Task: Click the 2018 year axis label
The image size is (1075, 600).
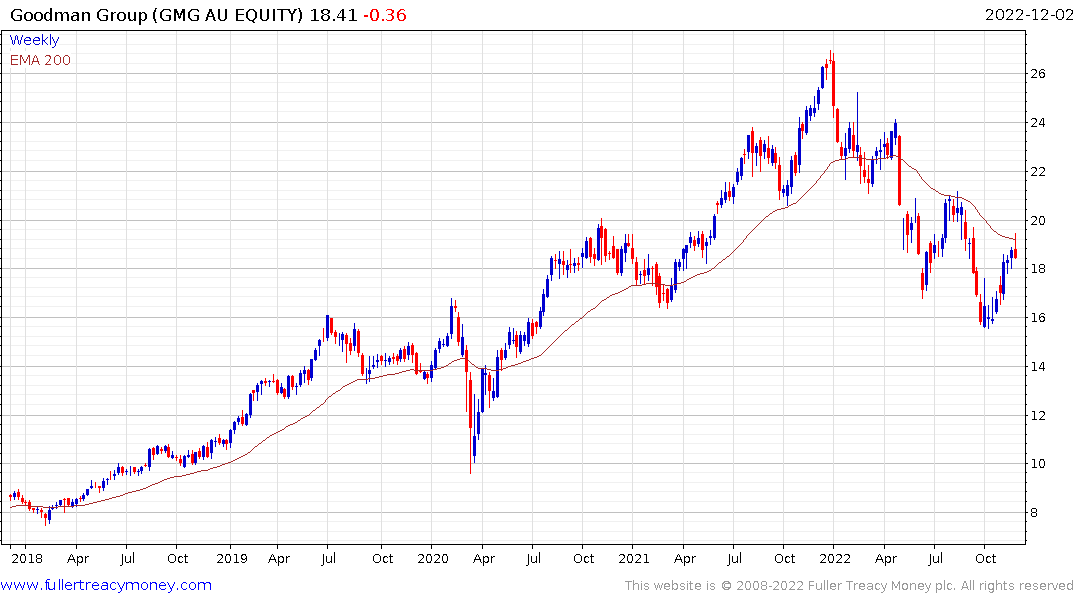Action: click(x=27, y=558)
